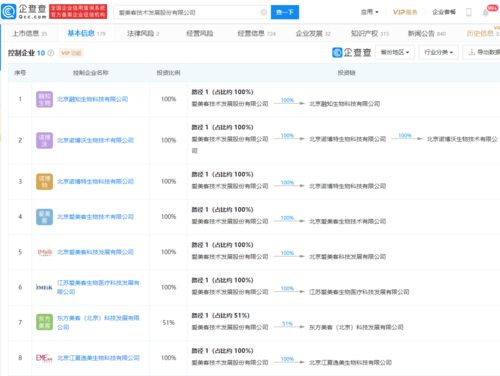Click the 投资比例 column header
500x376 pixels.
click(x=168, y=73)
